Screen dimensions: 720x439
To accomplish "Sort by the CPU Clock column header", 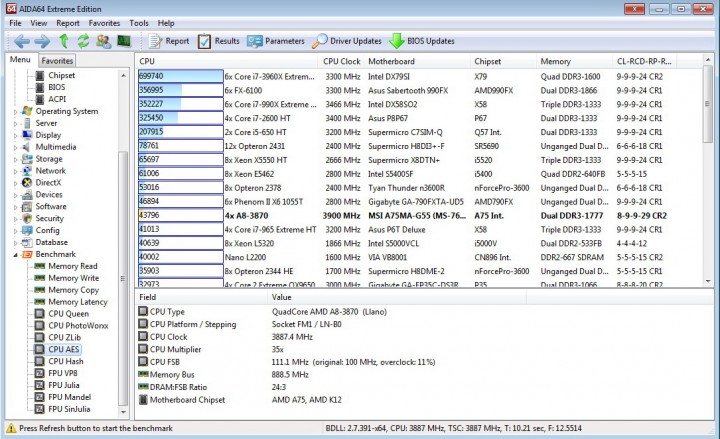I will pos(342,61).
